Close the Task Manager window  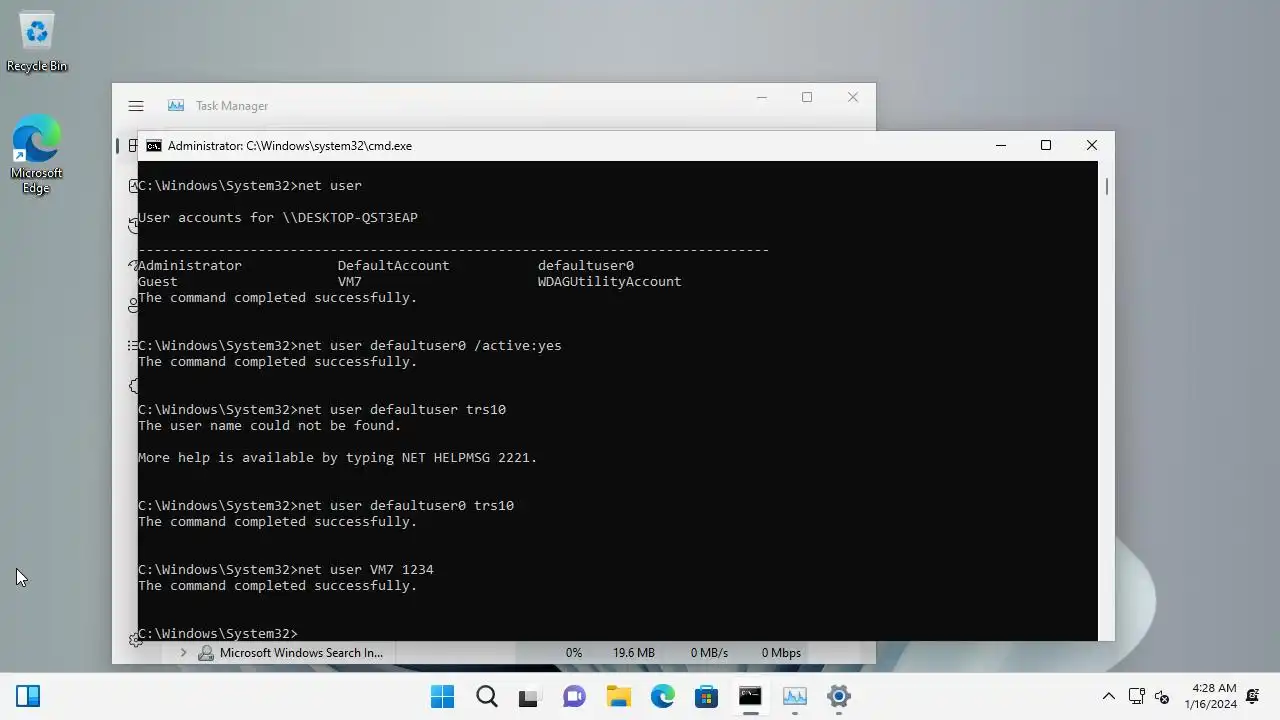tap(853, 98)
